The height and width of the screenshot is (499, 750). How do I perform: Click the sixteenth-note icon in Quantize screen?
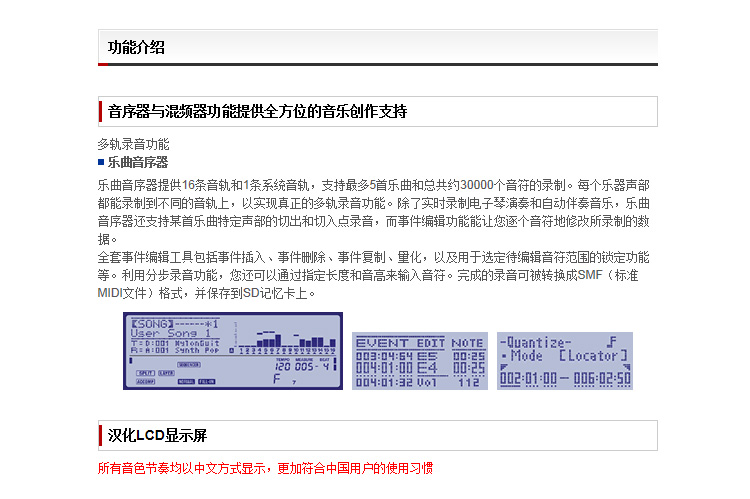point(612,342)
